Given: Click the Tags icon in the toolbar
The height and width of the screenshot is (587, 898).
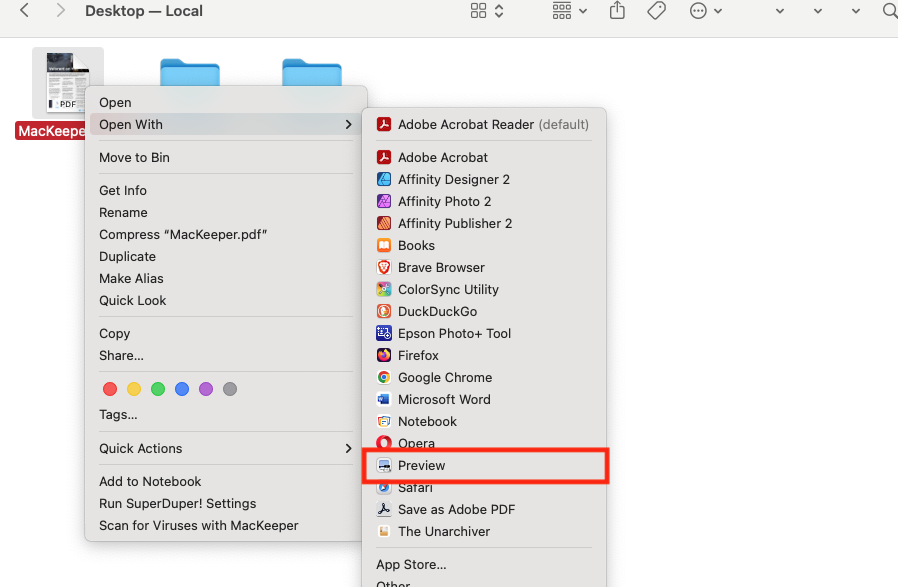Looking at the screenshot, I should tap(656, 11).
